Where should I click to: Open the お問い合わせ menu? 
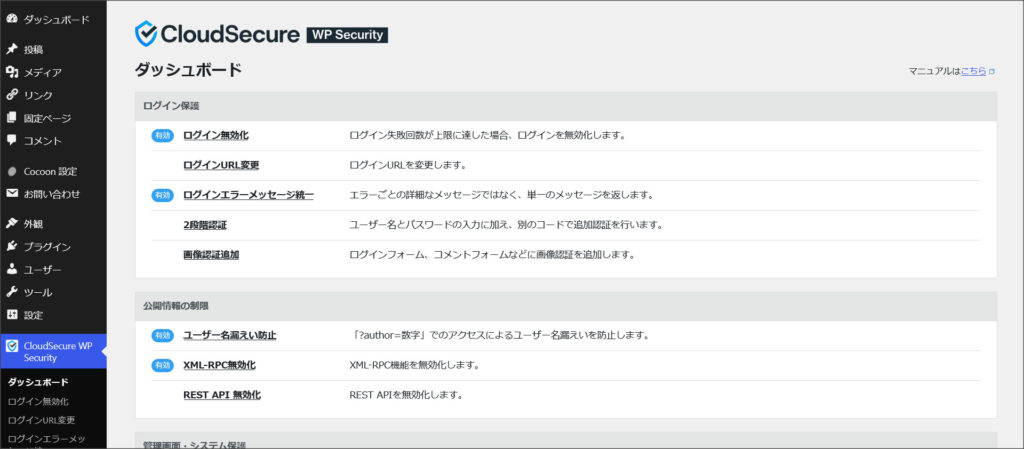click(x=53, y=194)
